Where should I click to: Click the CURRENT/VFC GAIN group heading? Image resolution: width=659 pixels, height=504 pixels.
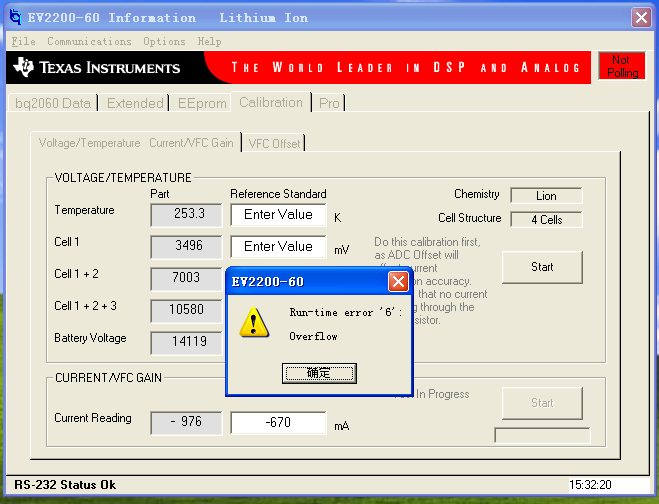[x=108, y=377]
